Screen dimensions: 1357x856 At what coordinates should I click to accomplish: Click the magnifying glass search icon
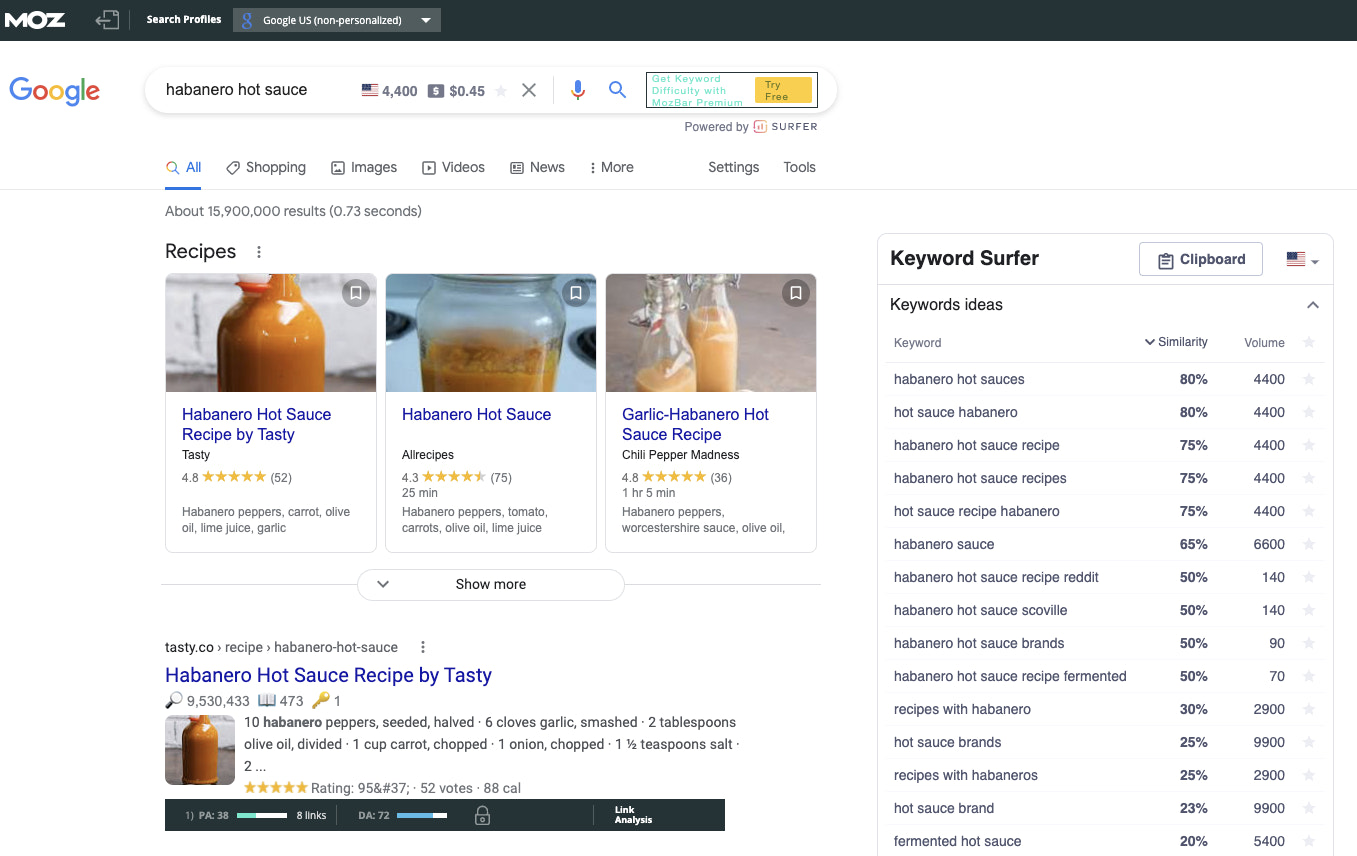click(617, 89)
